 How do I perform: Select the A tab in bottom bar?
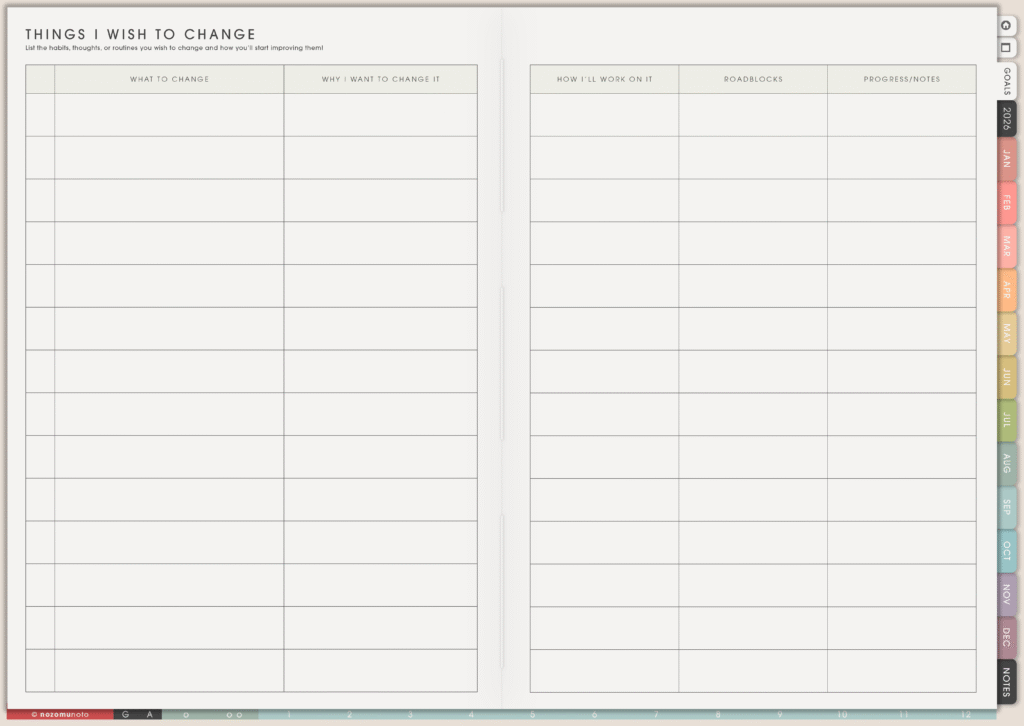pos(150,715)
